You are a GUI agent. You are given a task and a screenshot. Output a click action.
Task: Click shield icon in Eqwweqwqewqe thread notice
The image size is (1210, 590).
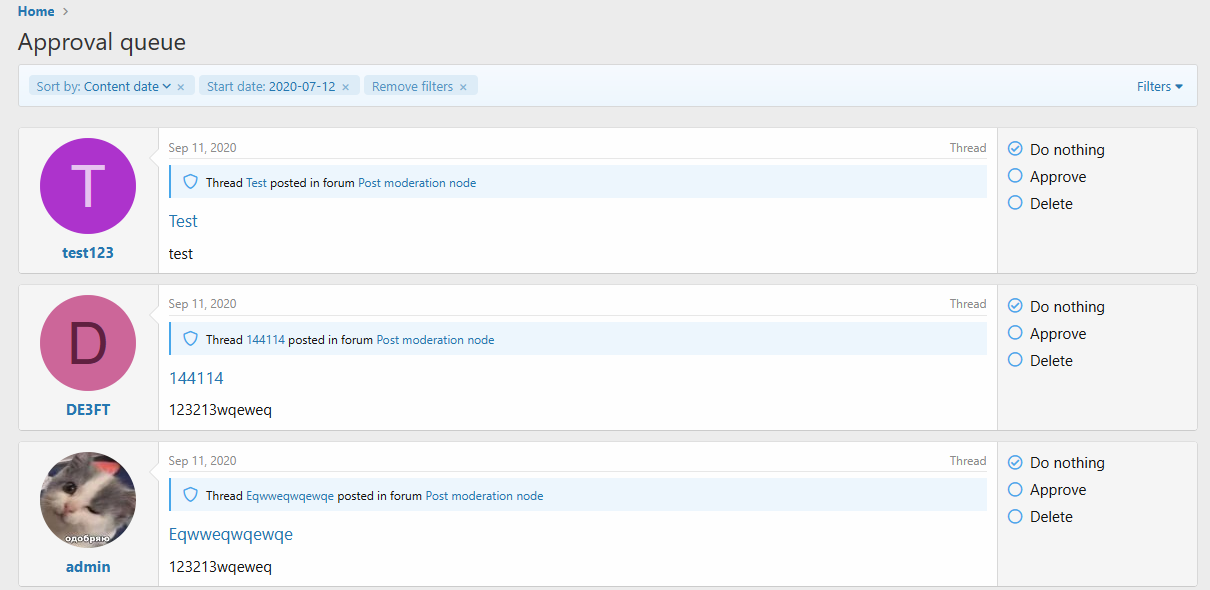pos(191,496)
